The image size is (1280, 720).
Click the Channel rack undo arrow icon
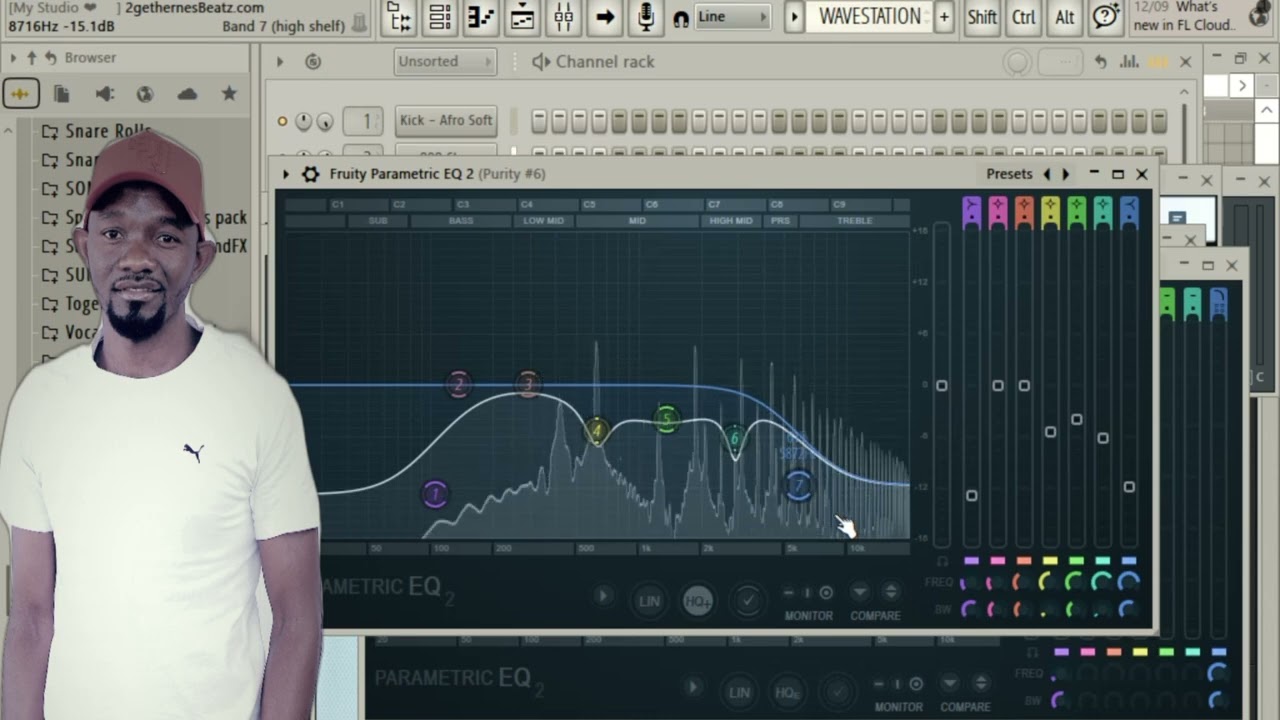(1101, 62)
